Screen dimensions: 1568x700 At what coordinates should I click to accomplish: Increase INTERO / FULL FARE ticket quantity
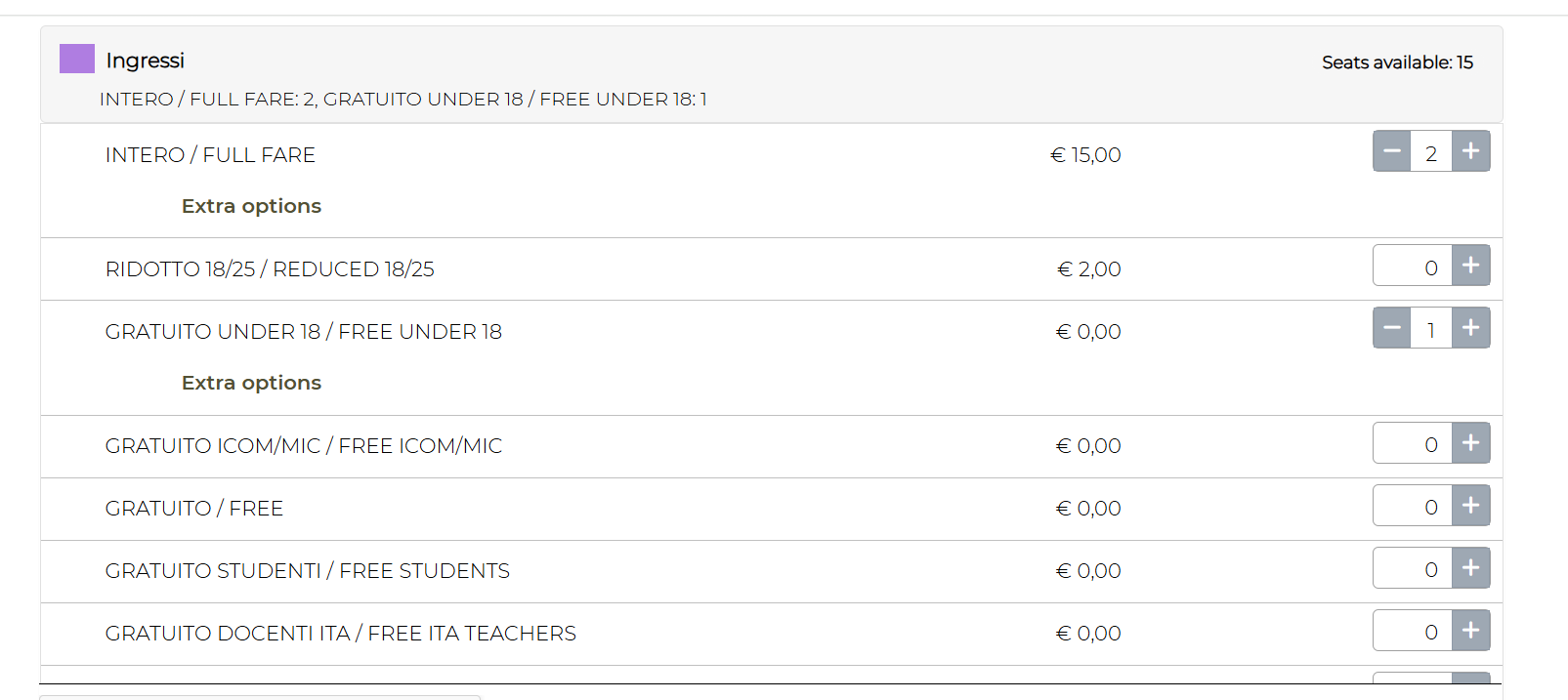(x=1470, y=151)
